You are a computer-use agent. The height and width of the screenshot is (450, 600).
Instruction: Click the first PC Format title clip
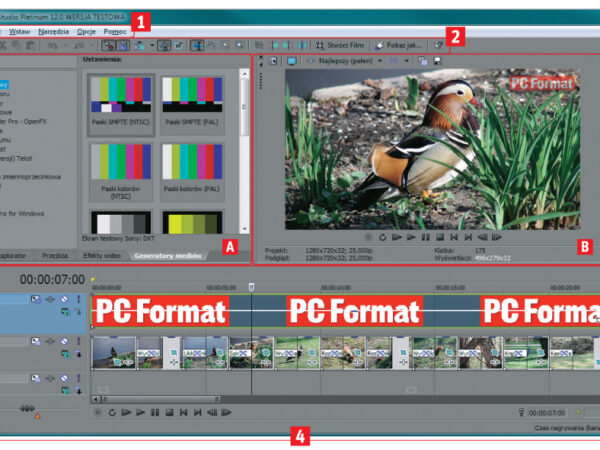160,311
